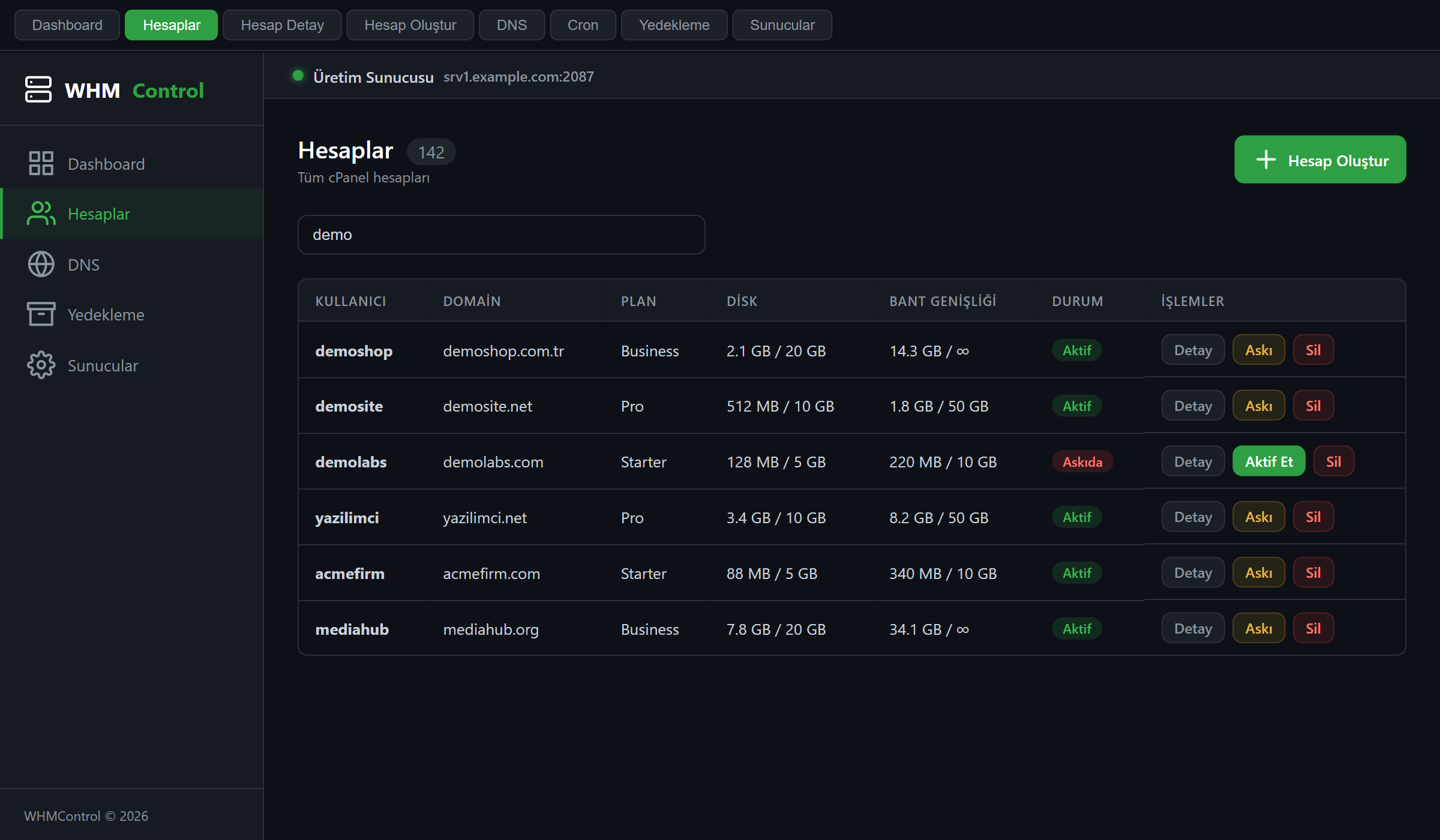Click Askı for mediahub account
This screenshot has height=840, width=1440.
click(x=1258, y=628)
